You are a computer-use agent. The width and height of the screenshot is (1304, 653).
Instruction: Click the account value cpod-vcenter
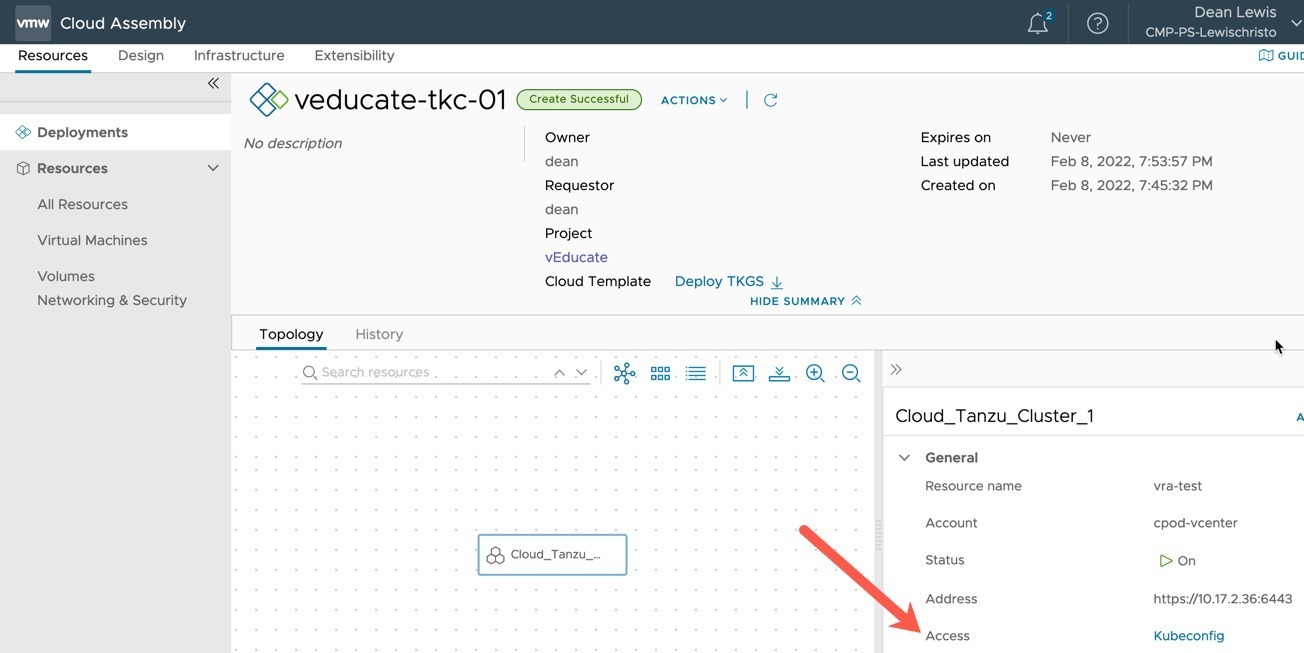pyautogui.click(x=1195, y=523)
